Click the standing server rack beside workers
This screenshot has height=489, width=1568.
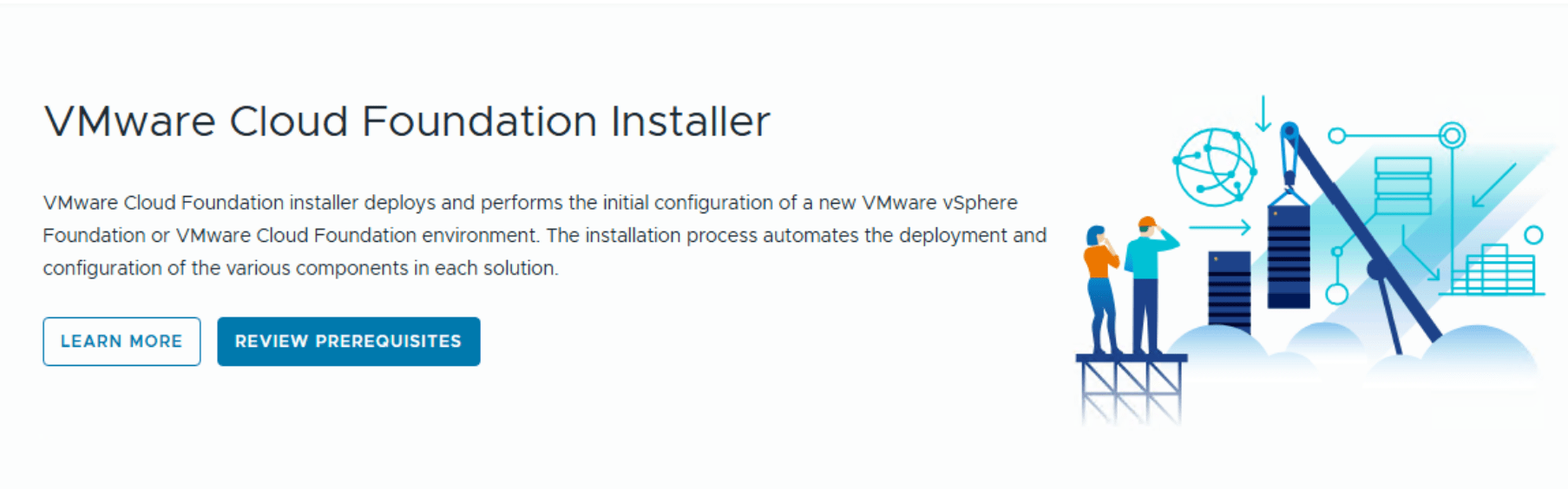click(x=1229, y=290)
